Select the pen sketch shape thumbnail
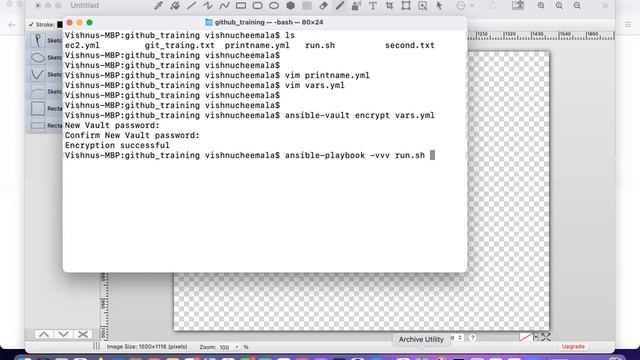 pyautogui.click(x=38, y=40)
